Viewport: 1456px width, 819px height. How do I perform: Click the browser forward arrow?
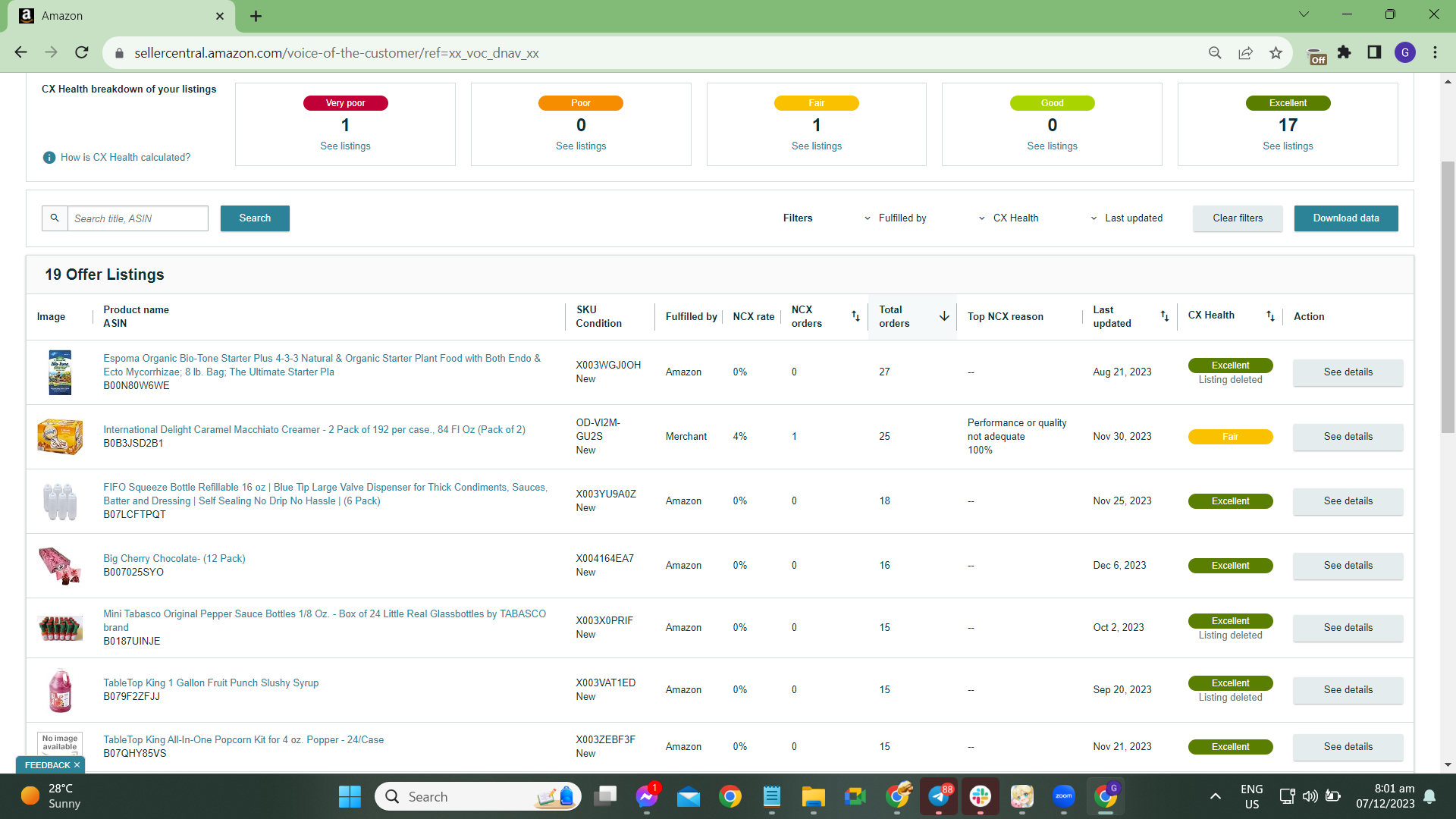click(x=51, y=52)
